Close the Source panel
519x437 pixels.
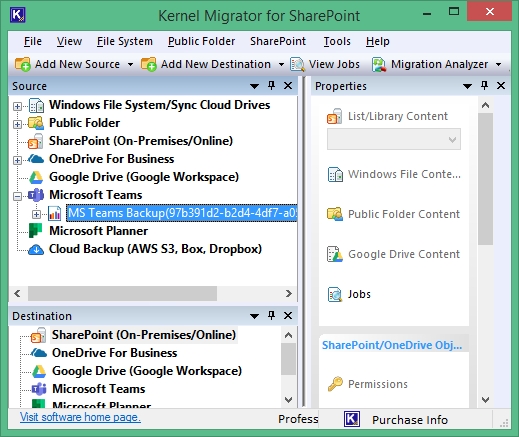[x=288, y=86]
